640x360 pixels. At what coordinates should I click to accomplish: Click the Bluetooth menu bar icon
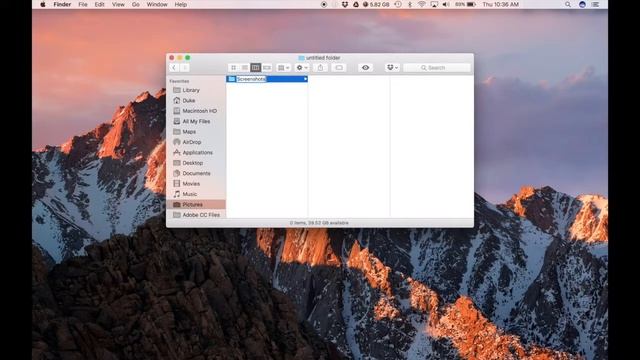tap(410, 4)
